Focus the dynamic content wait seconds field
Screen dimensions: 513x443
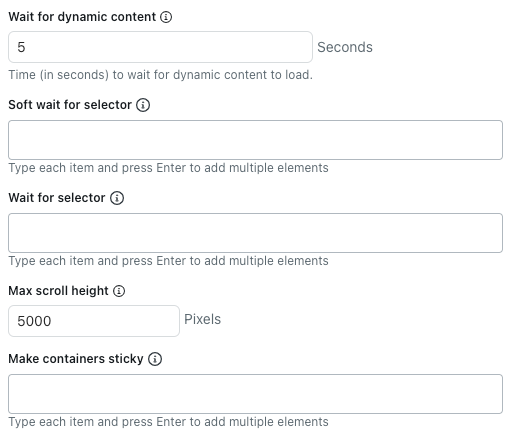click(160, 47)
